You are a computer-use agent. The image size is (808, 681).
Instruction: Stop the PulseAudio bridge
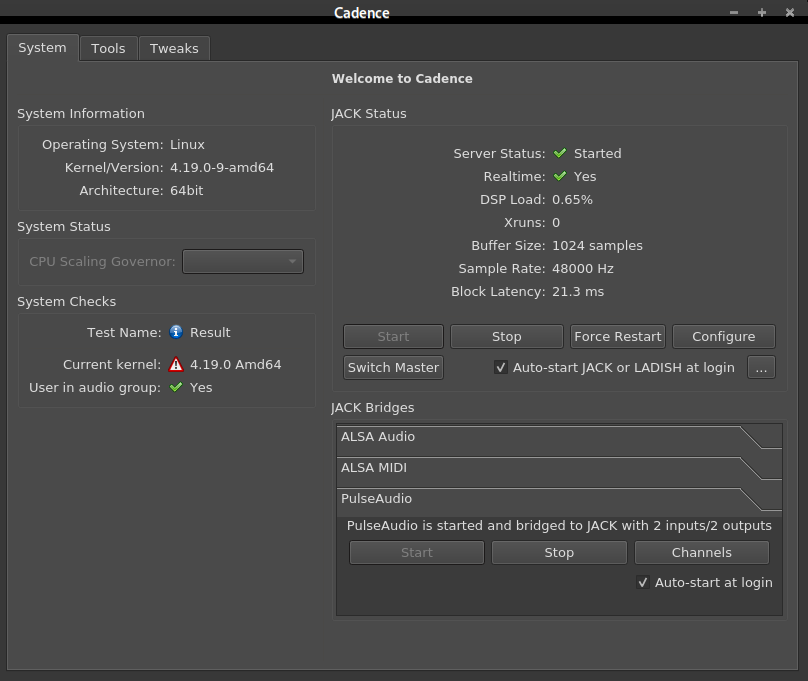[x=559, y=552]
